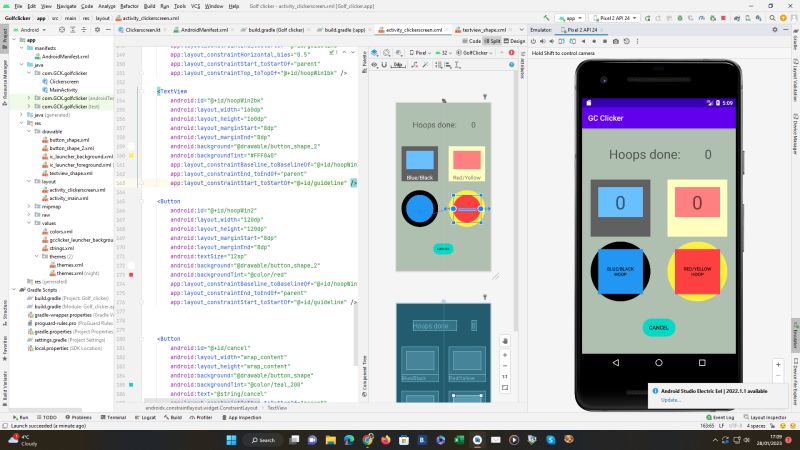The height and width of the screenshot is (450, 800).
Task: Switch editor to Code view mode
Action: click(472, 41)
